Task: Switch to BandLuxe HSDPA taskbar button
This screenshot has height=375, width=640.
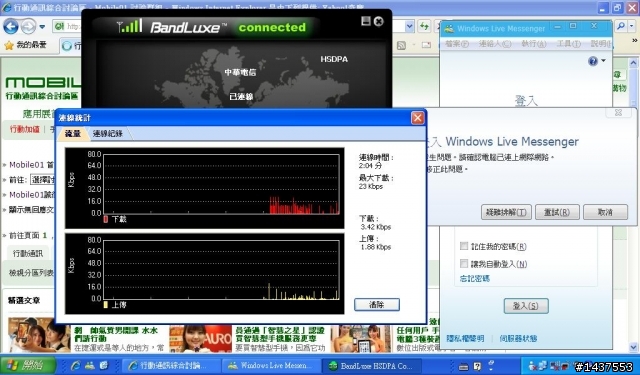Action: [371, 365]
